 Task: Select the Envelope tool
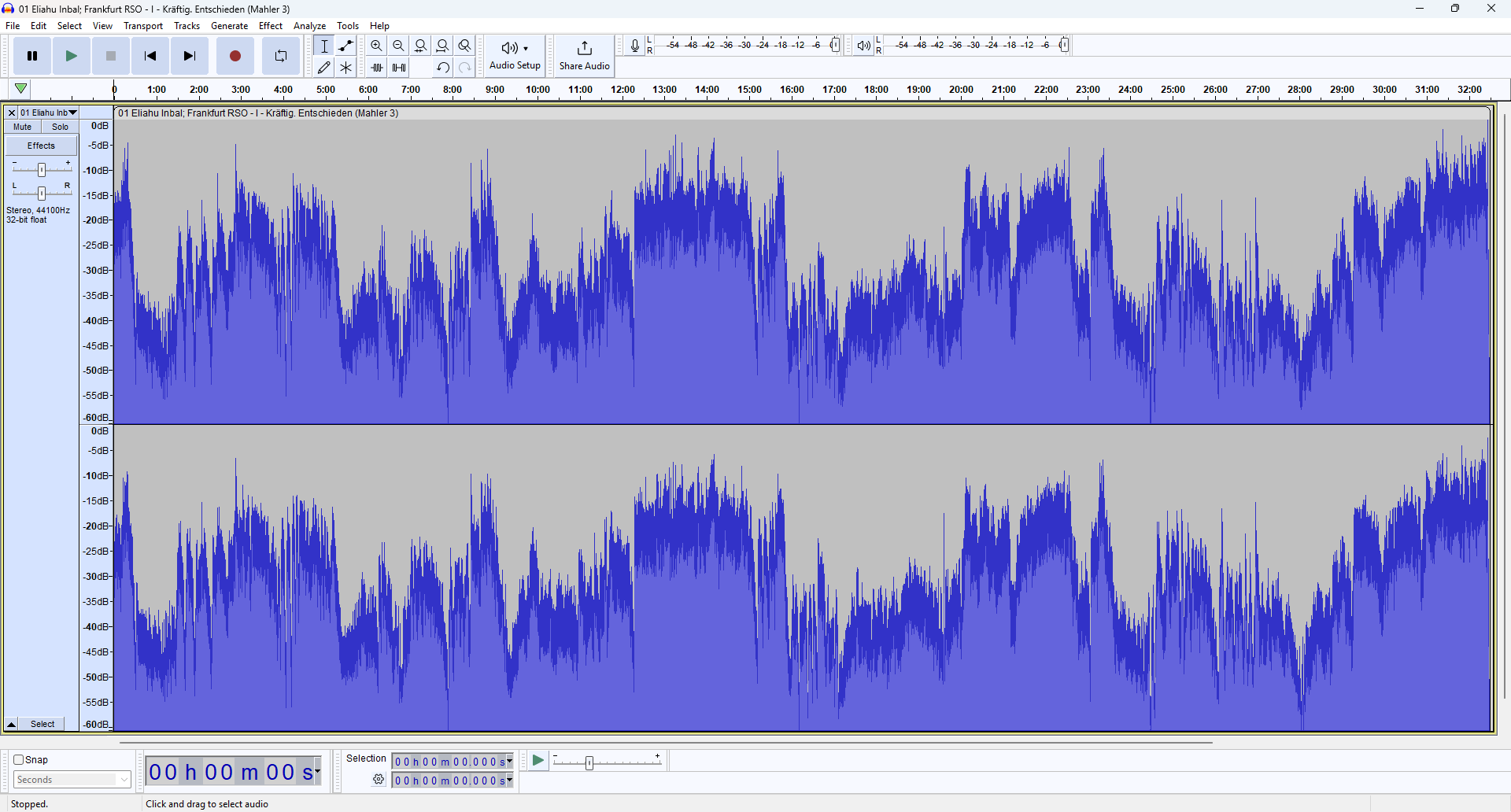(346, 46)
